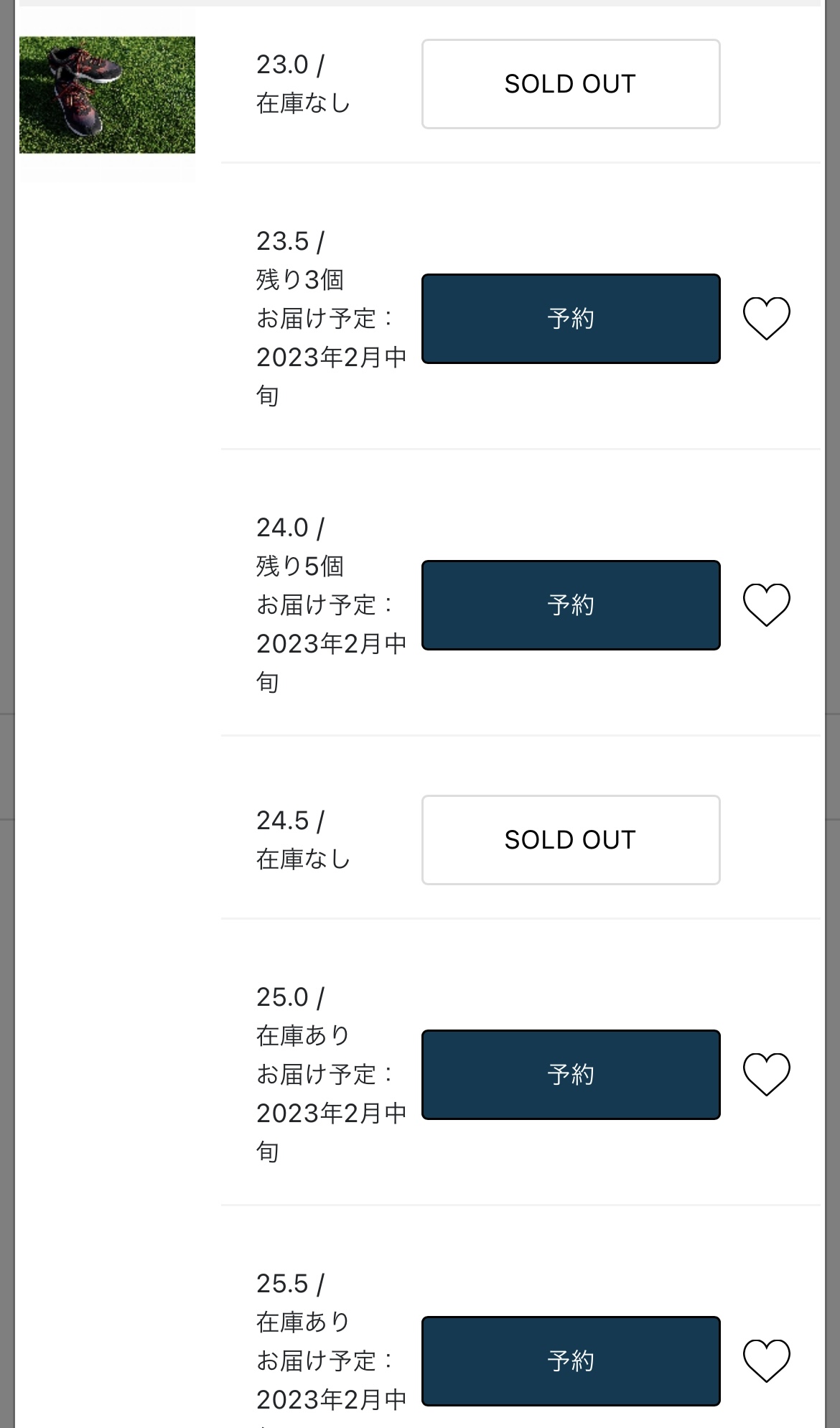Add size 25.0 to wishlist via heart
Viewport: 840px width, 1428px height.
pyautogui.click(x=766, y=1074)
